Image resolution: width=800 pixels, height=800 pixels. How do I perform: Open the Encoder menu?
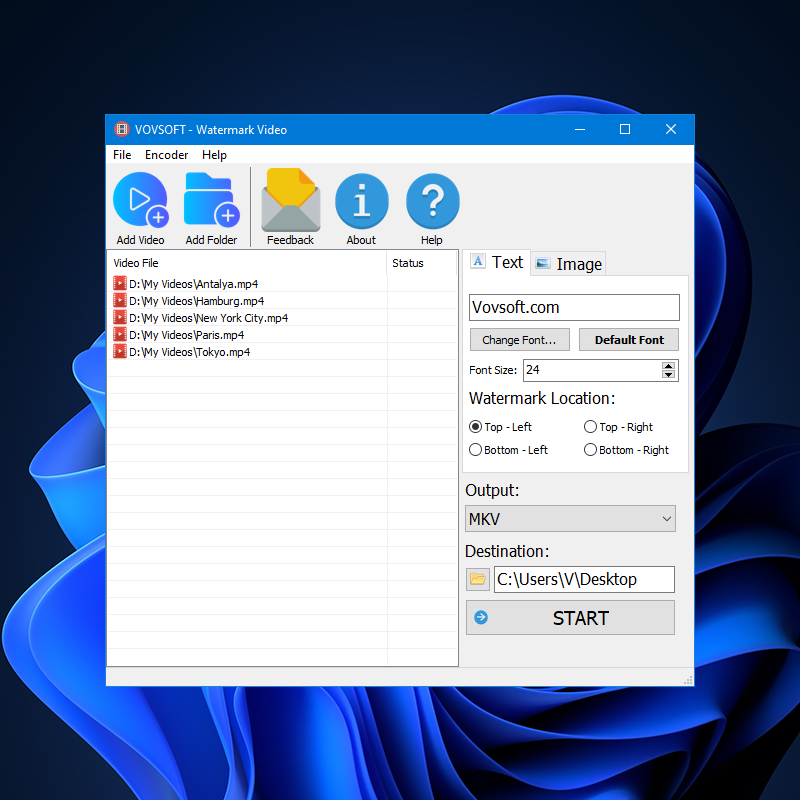(x=166, y=155)
